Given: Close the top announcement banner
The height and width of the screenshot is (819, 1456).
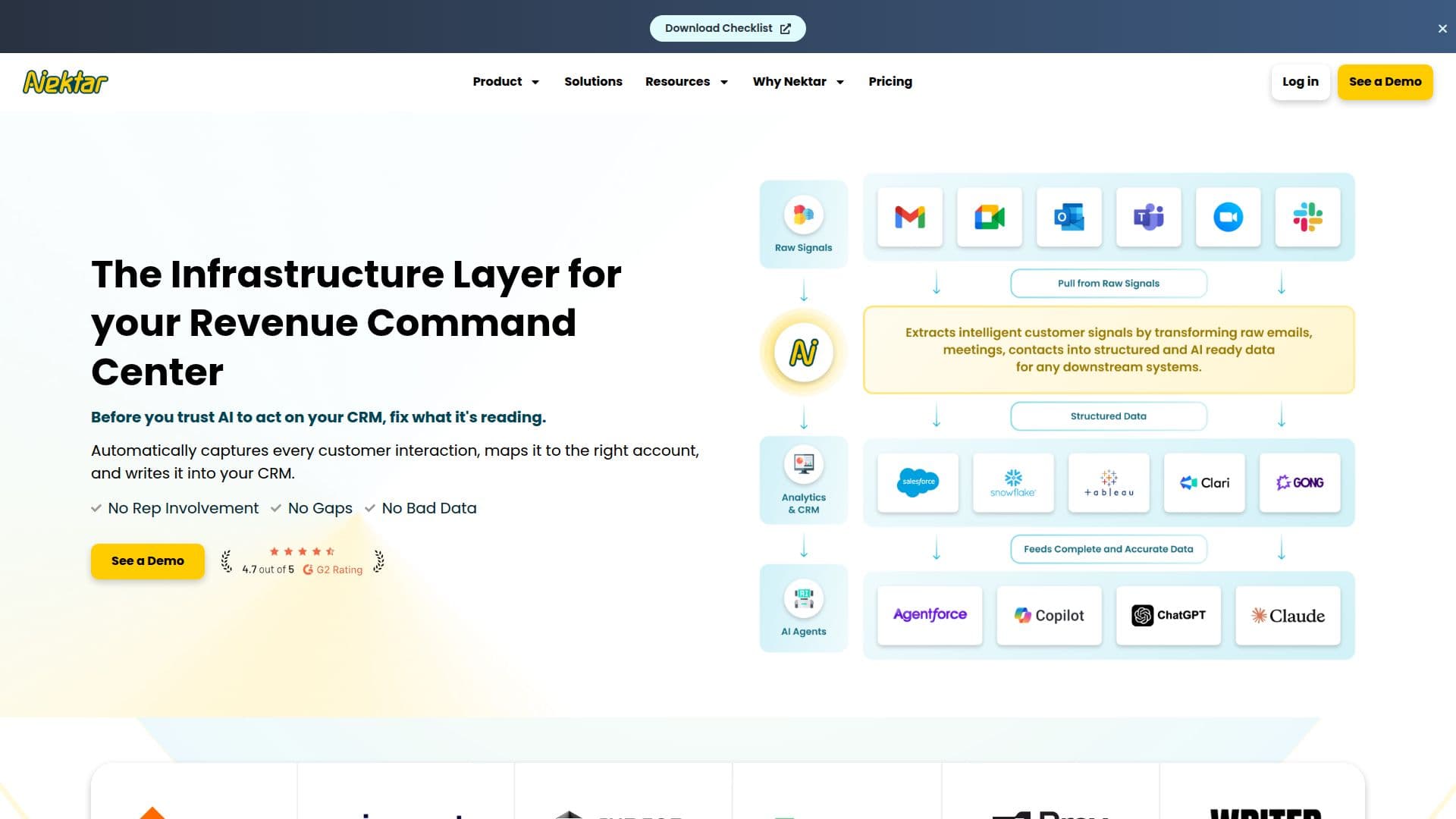Looking at the screenshot, I should (x=1442, y=29).
